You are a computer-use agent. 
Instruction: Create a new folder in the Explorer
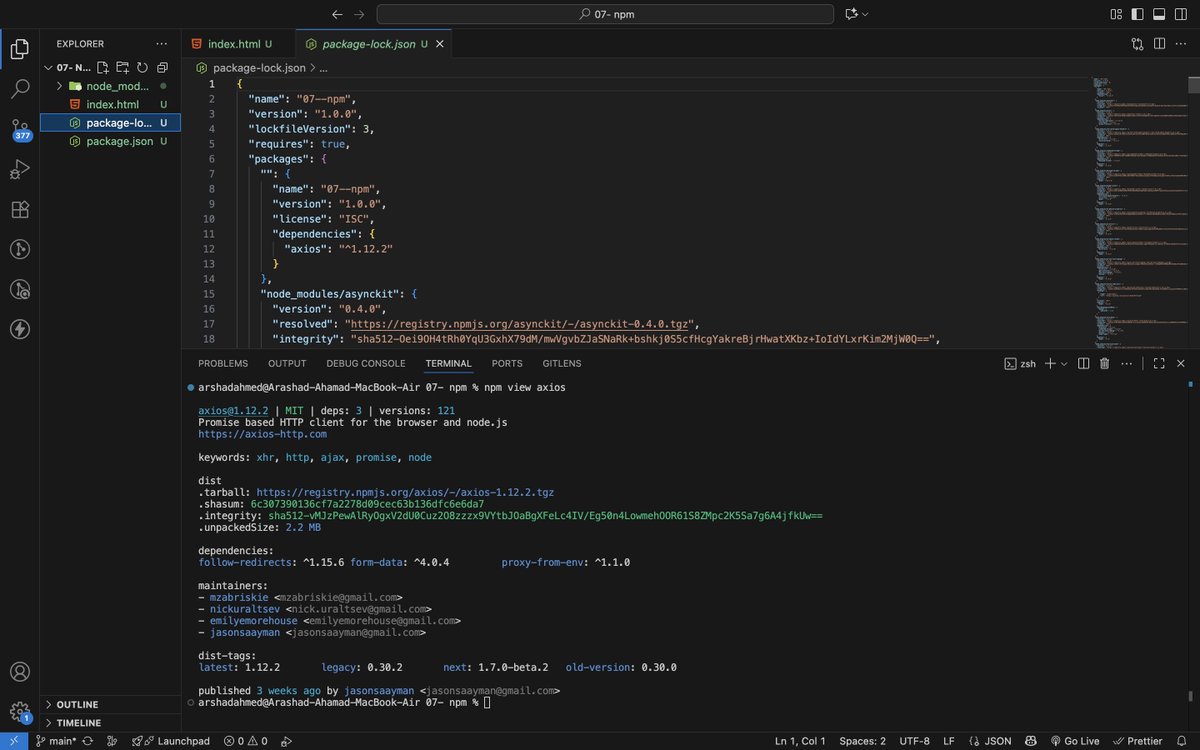[122, 68]
